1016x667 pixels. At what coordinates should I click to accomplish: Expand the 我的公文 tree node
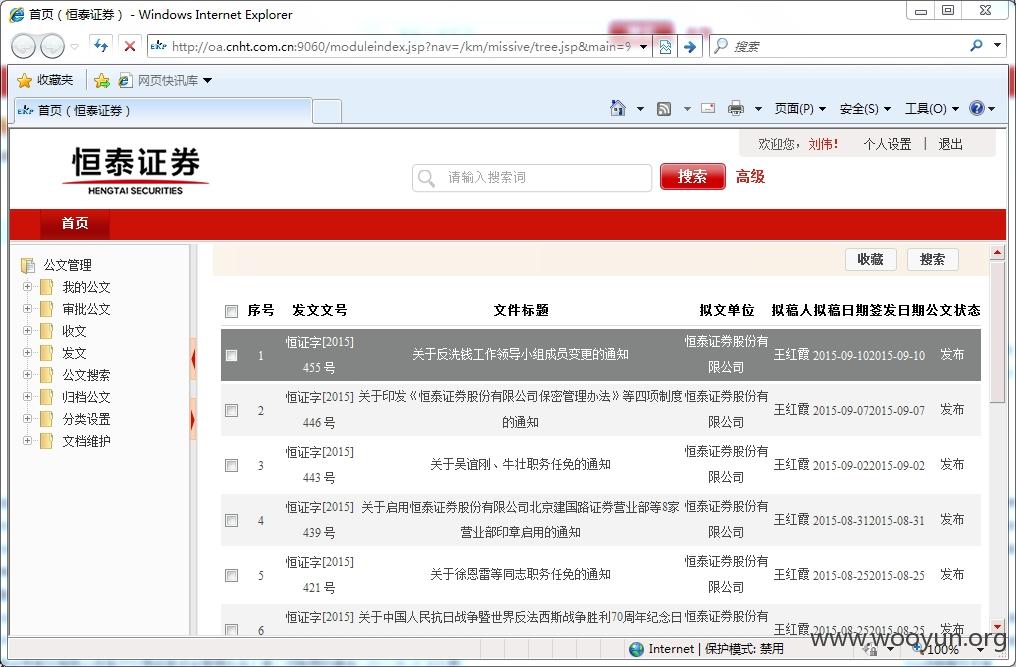tap(27, 287)
